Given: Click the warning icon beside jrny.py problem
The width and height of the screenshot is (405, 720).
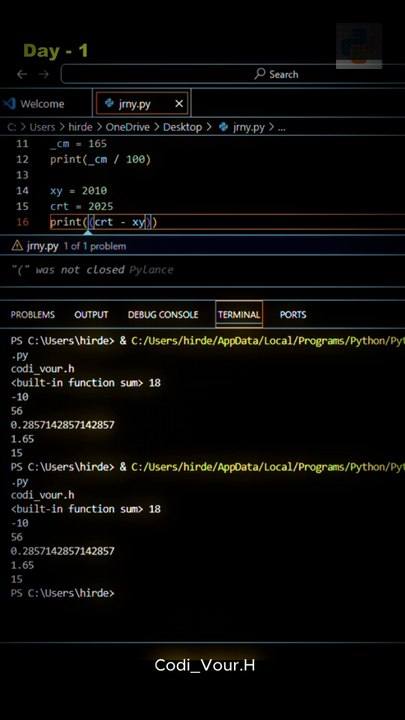Looking at the screenshot, I should 17,246.
